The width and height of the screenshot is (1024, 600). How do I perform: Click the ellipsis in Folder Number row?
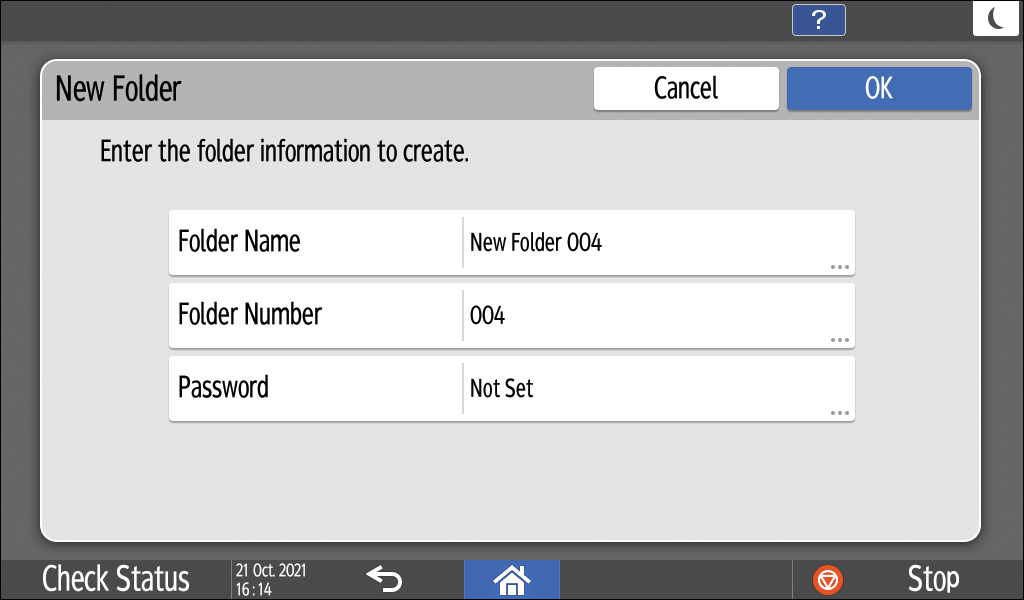point(839,340)
